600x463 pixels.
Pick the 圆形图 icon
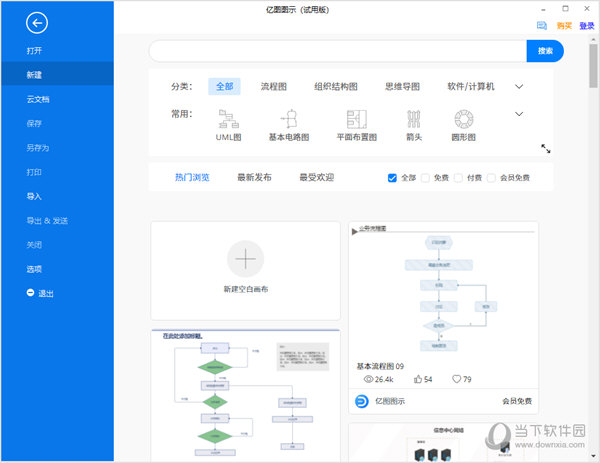click(464, 119)
